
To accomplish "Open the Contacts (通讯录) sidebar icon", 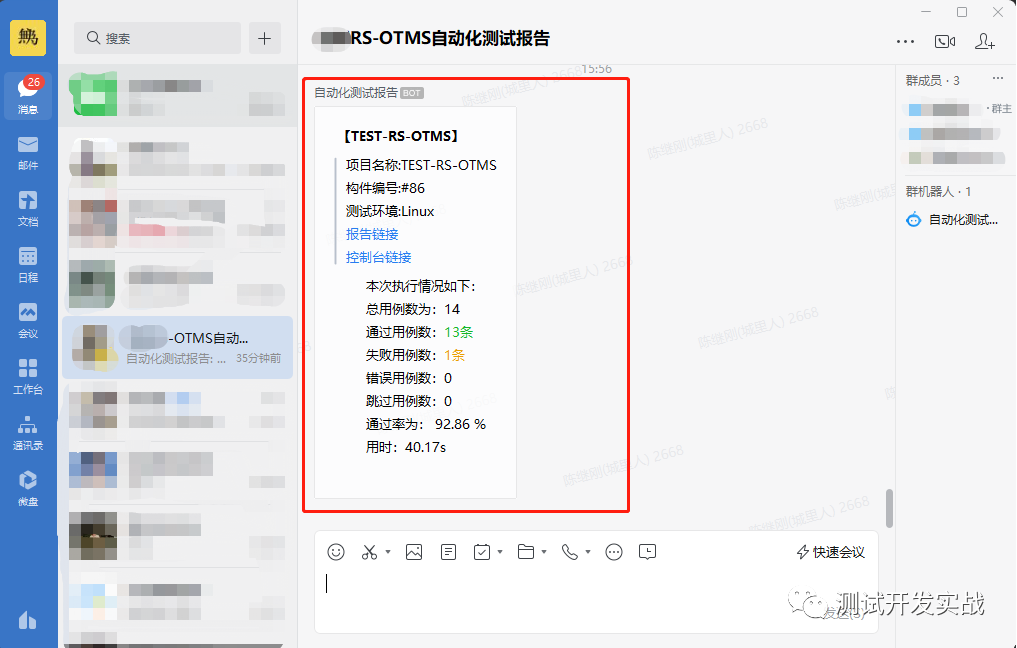I will 28,433.
